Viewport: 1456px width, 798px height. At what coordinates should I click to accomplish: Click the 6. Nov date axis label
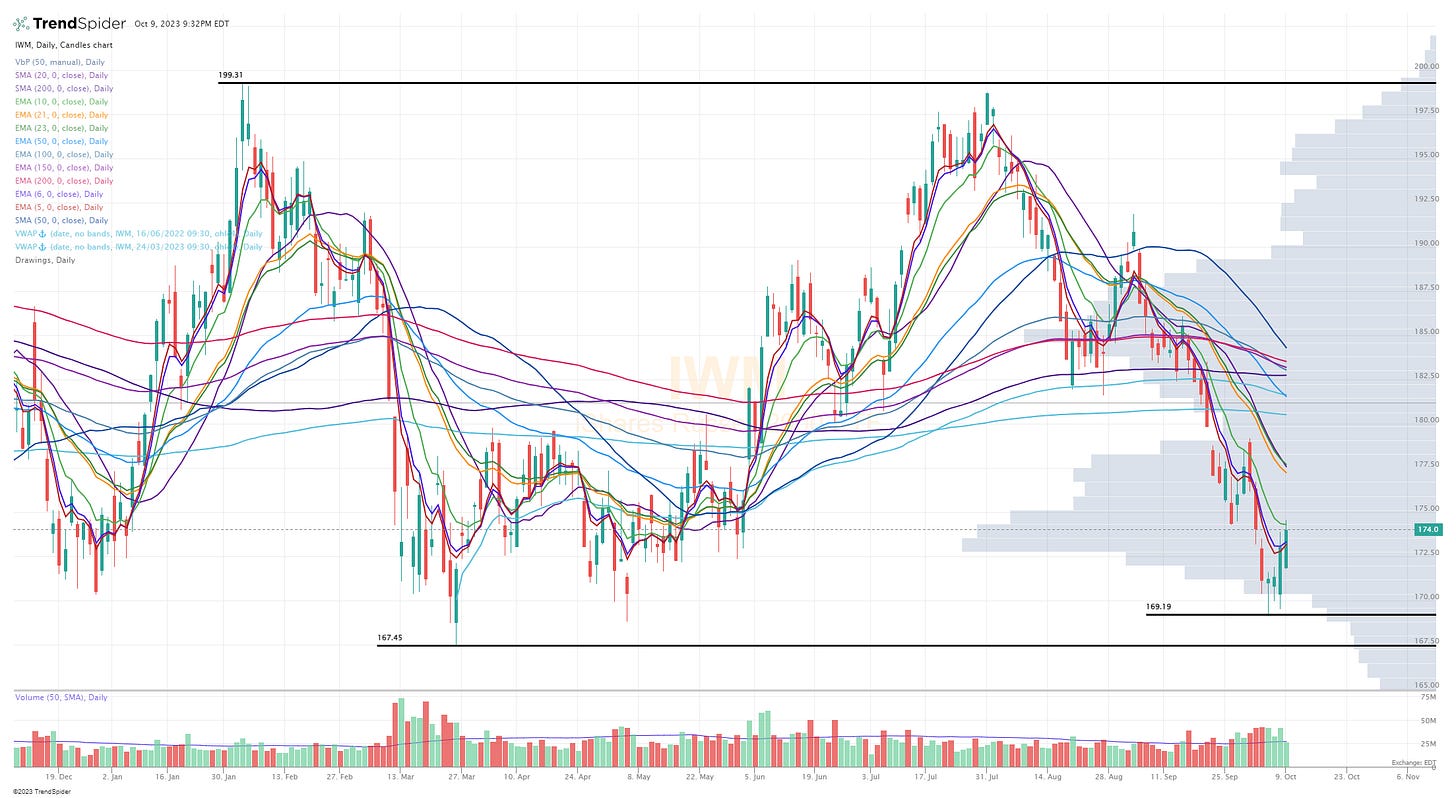click(1406, 776)
